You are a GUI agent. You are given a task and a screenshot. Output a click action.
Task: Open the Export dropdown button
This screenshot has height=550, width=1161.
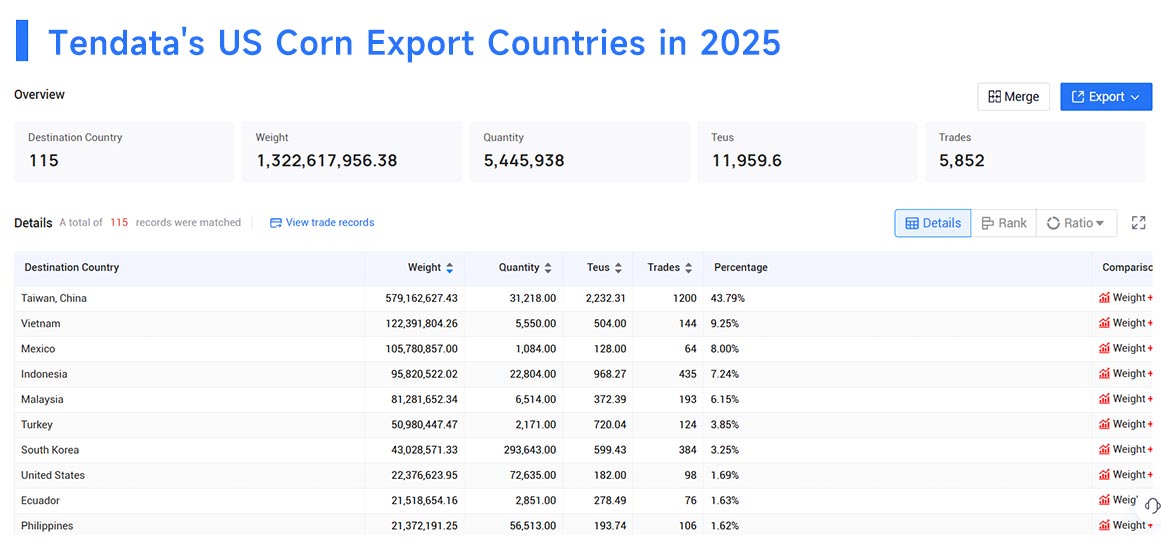coord(1105,97)
